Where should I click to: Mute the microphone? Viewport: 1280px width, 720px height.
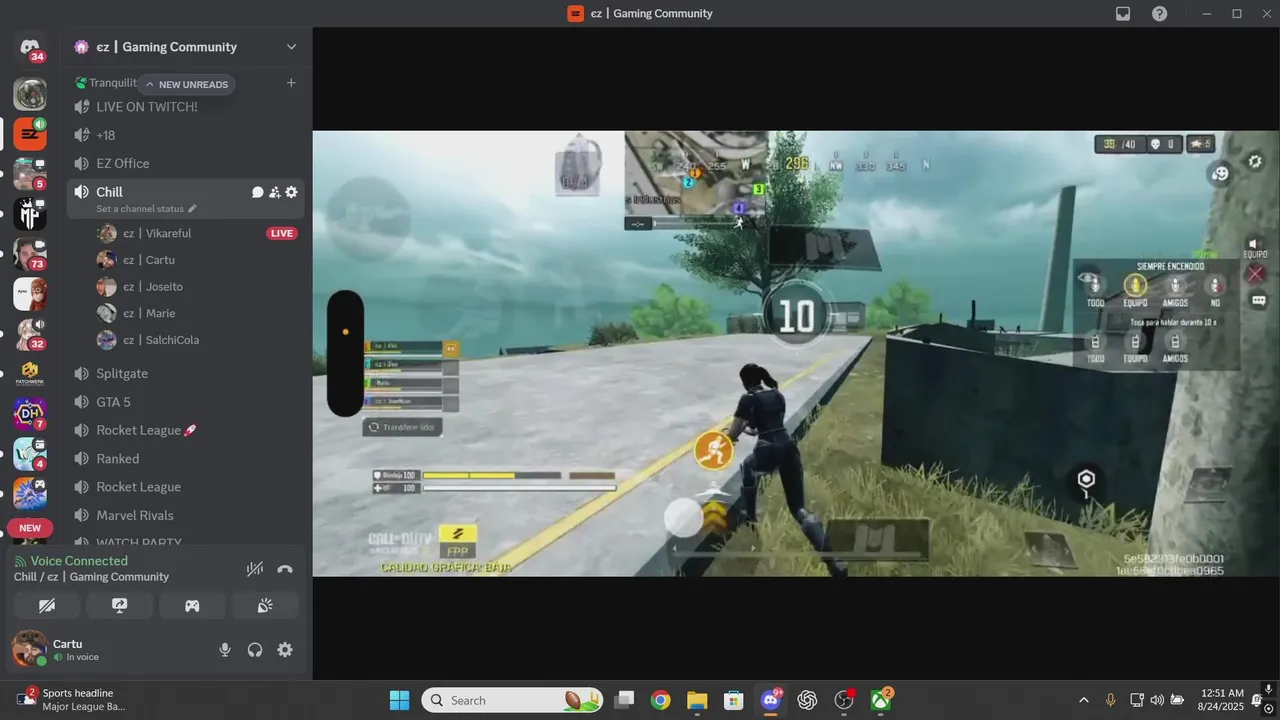click(x=225, y=650)
